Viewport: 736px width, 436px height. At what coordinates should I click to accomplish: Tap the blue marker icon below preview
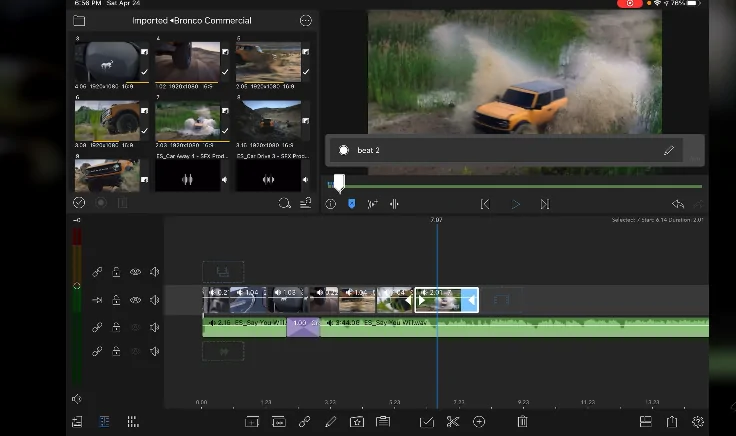351,204
